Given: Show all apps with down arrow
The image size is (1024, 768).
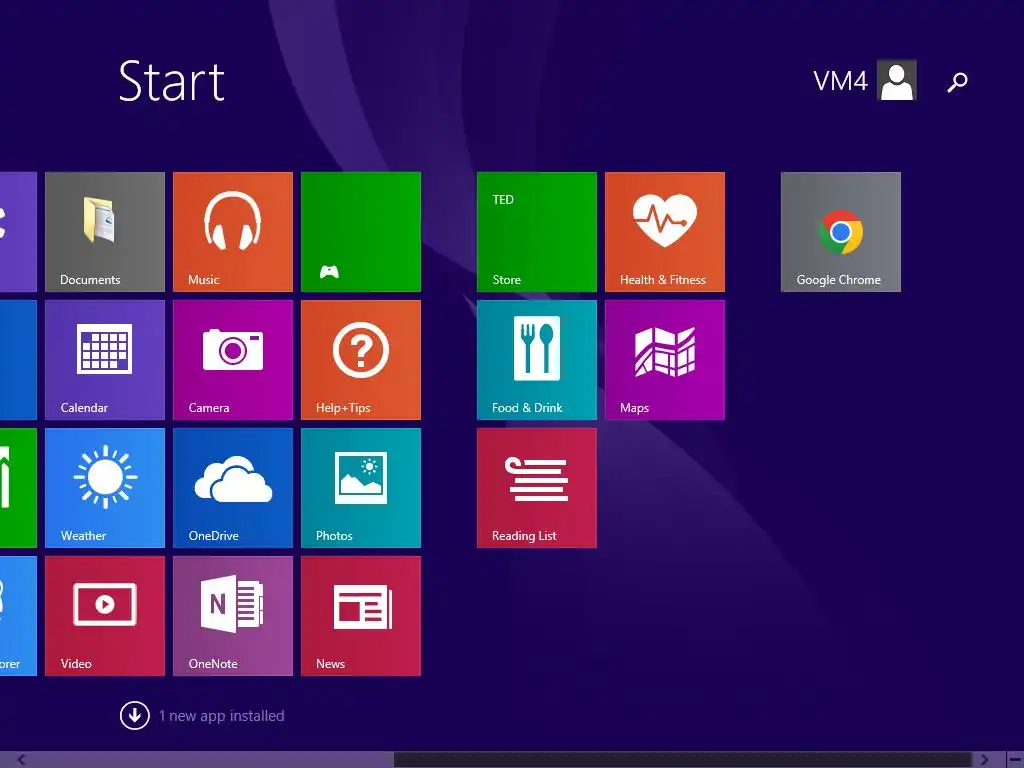Looking at the screenshot, I should pyautogui.click(x=135, y=716).
